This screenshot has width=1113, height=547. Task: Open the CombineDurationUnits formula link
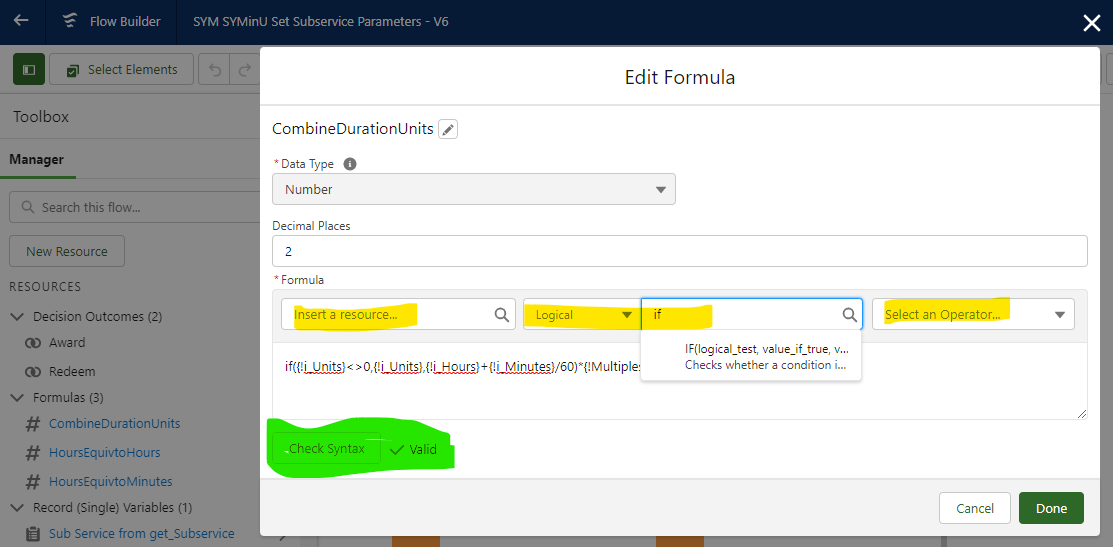[x=114, y=424]
